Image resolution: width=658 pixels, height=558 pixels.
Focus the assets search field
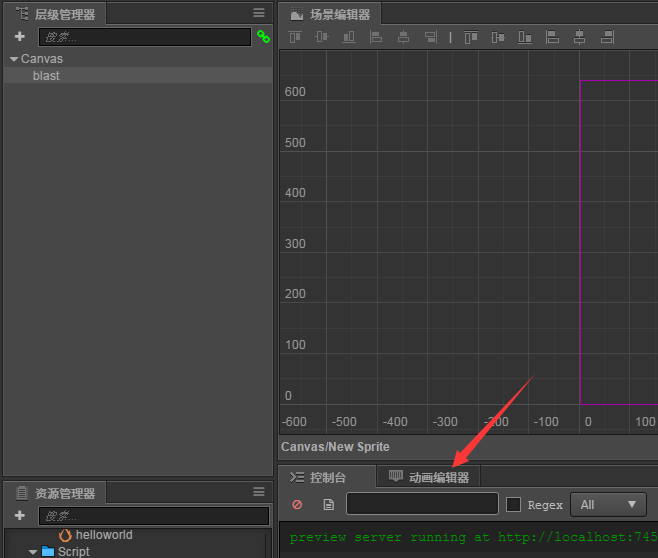pos(154,516)
